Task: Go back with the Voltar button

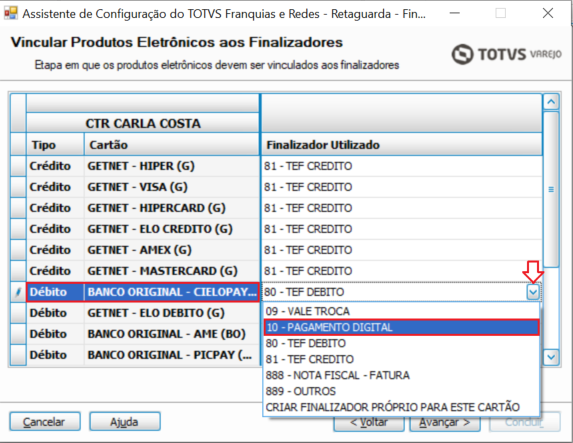Action: [x=369, y=423]
